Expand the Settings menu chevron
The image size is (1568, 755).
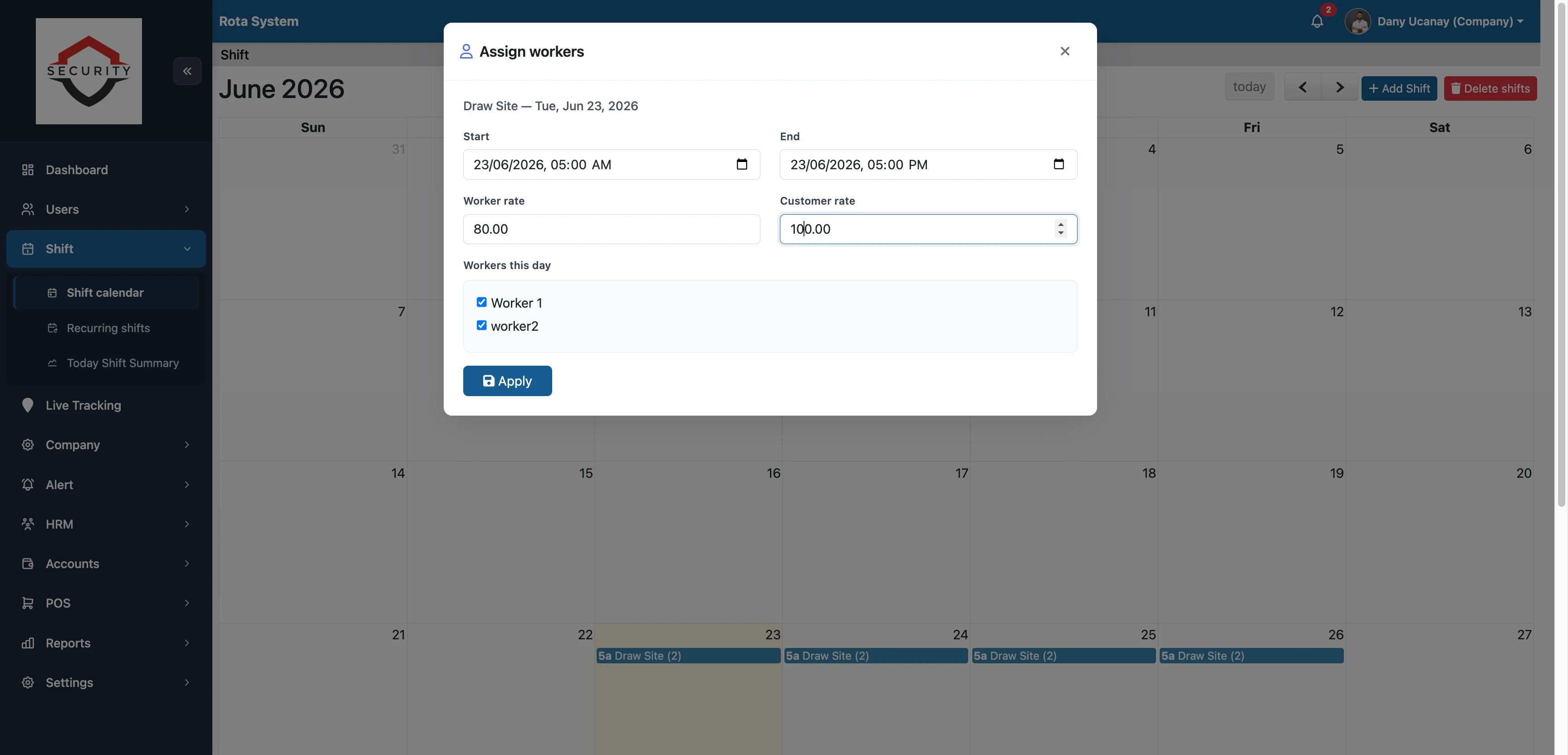[187, 682]
